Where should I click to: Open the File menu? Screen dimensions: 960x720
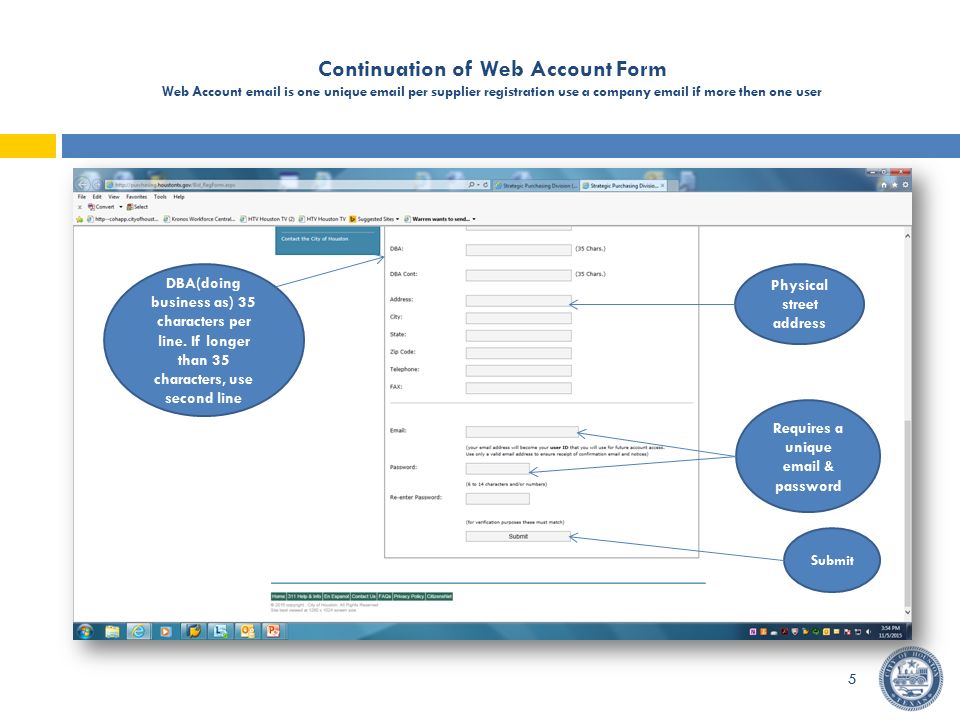click(x=81, y=197)
